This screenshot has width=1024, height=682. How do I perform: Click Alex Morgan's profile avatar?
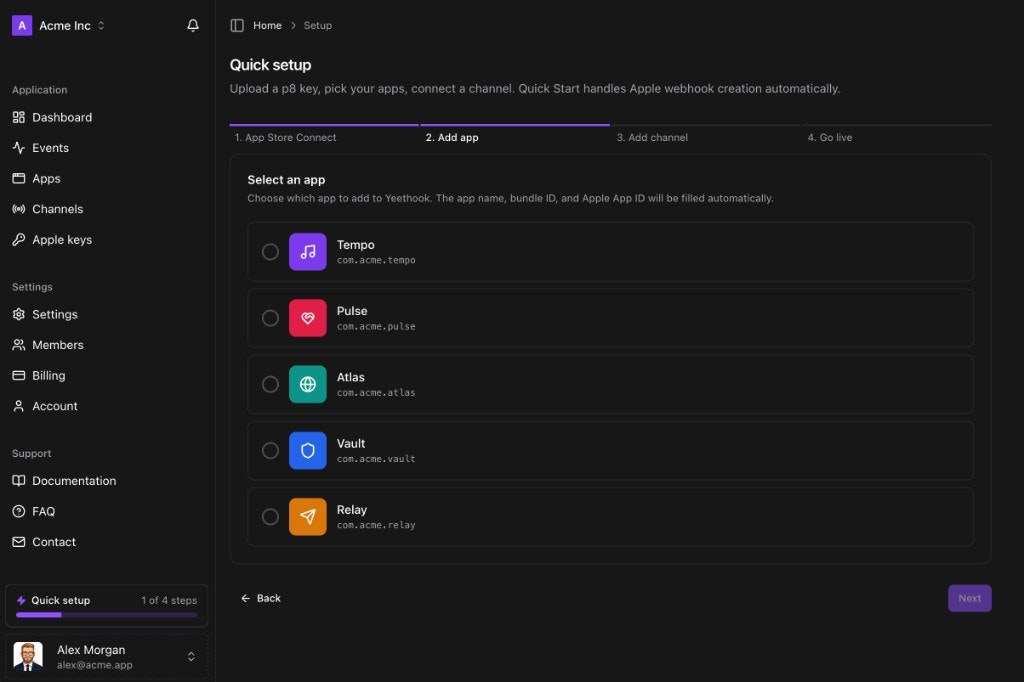click(x=28, y=657)
